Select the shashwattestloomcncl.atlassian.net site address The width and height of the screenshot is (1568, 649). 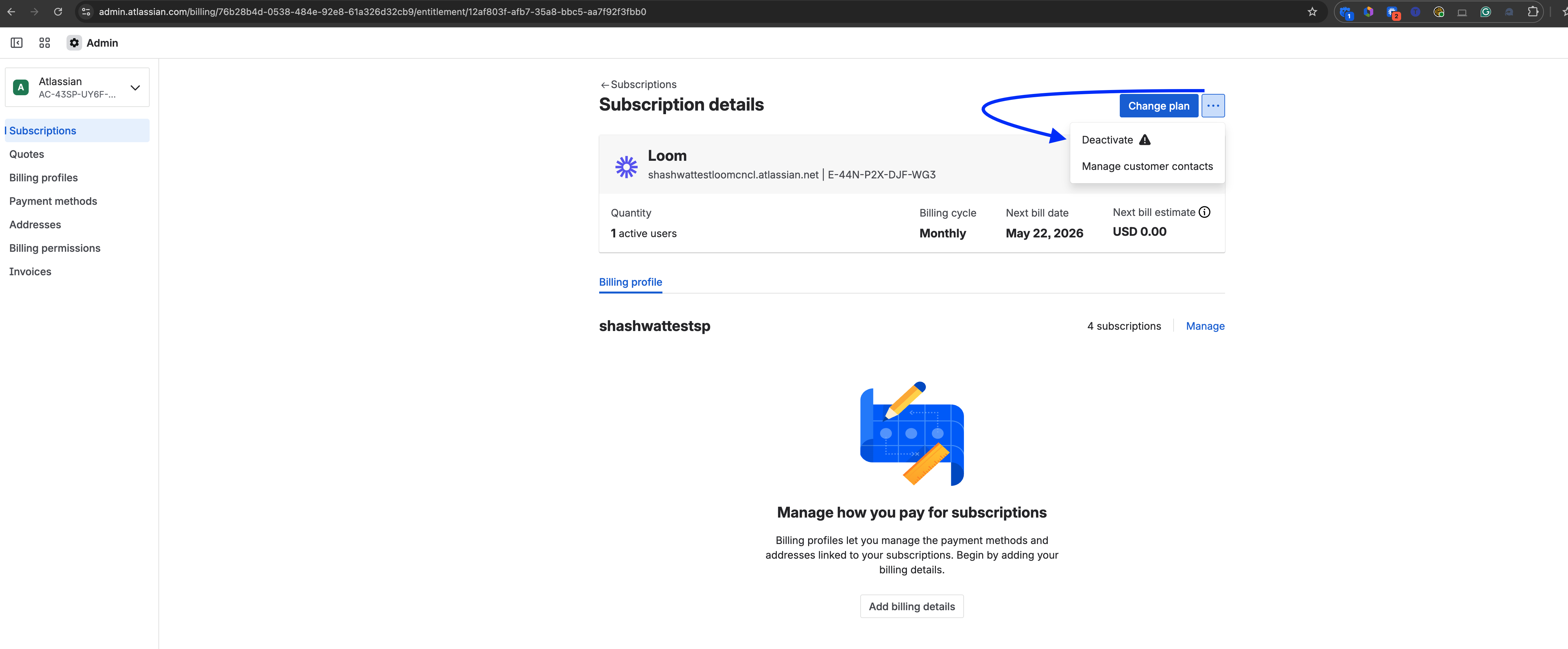(x=733, y=175)
